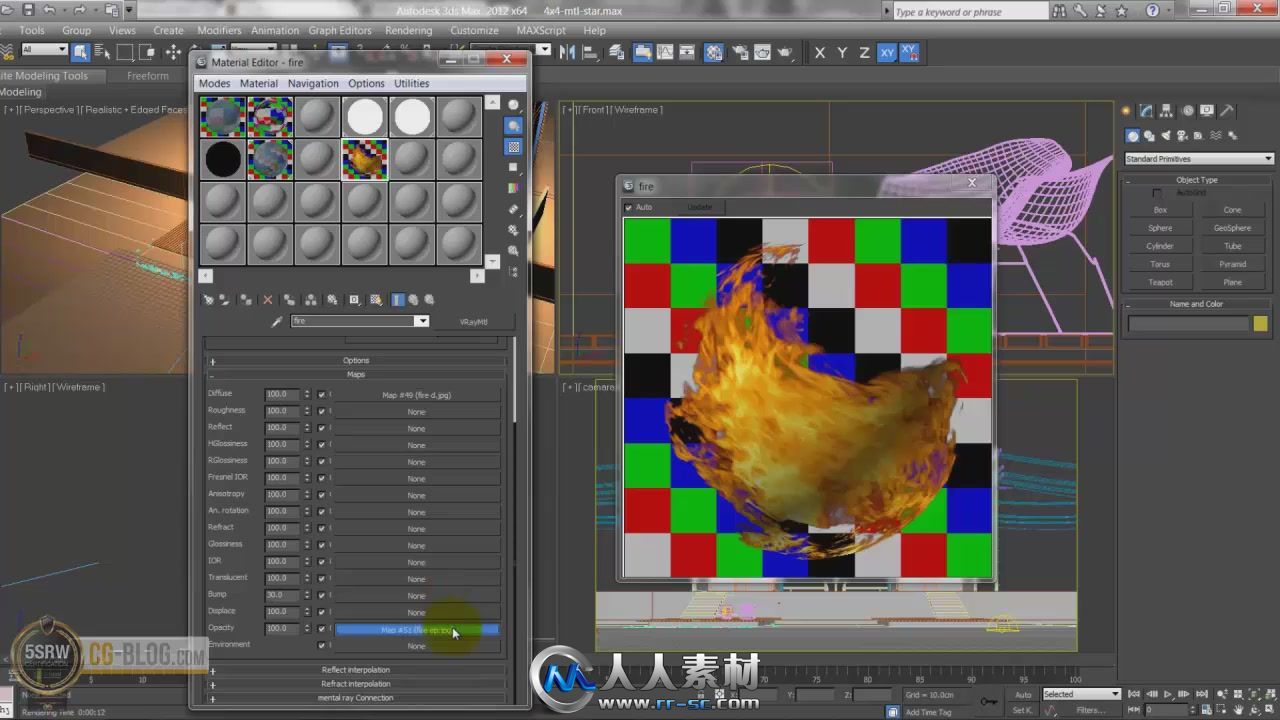
Task: Restrict to Y axis button
Action: 842,52
